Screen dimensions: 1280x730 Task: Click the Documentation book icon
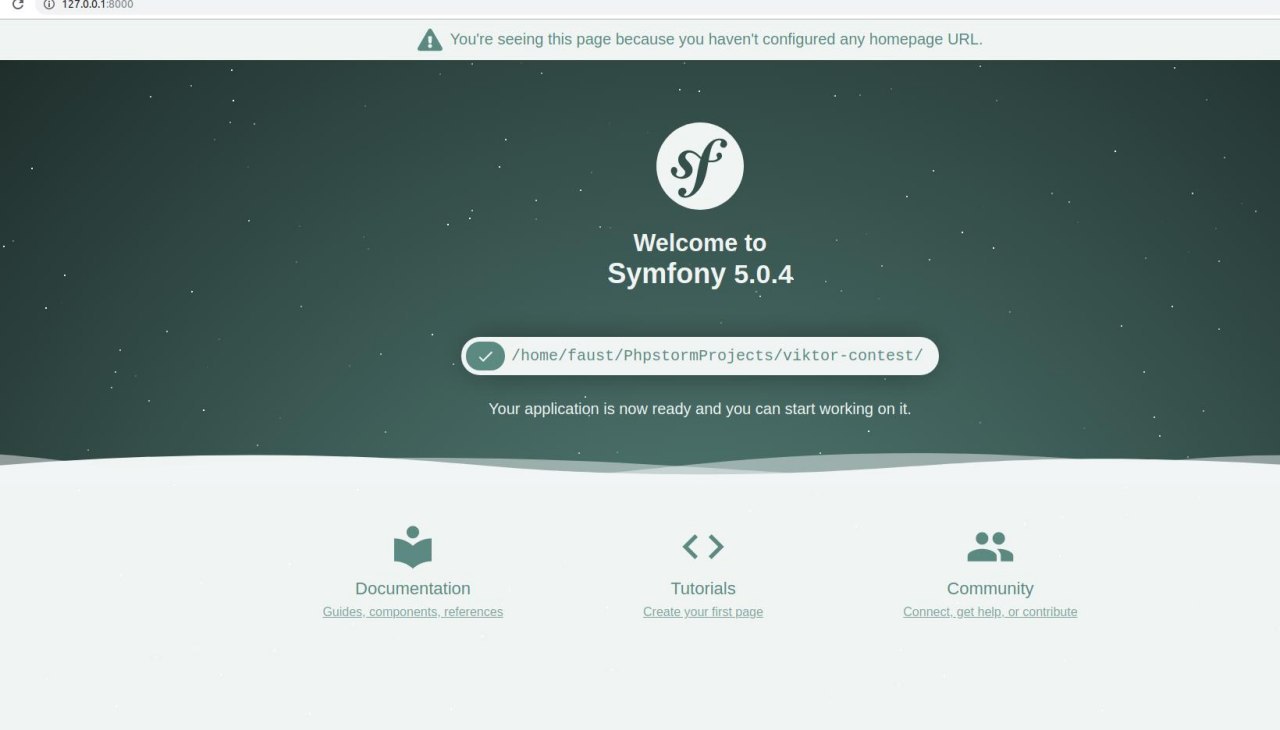click(413, 547)
